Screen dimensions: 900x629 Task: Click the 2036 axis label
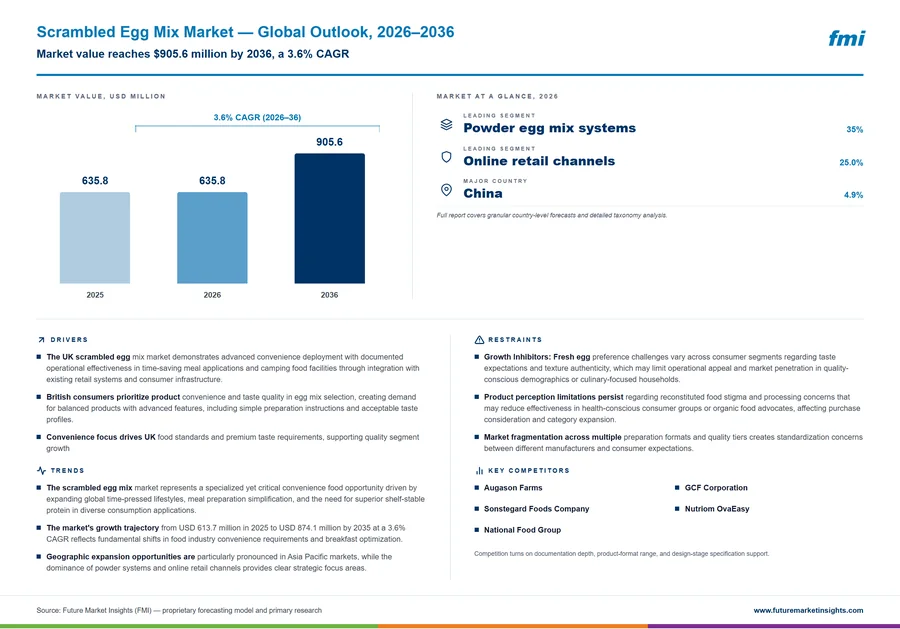tap(329, 295)
